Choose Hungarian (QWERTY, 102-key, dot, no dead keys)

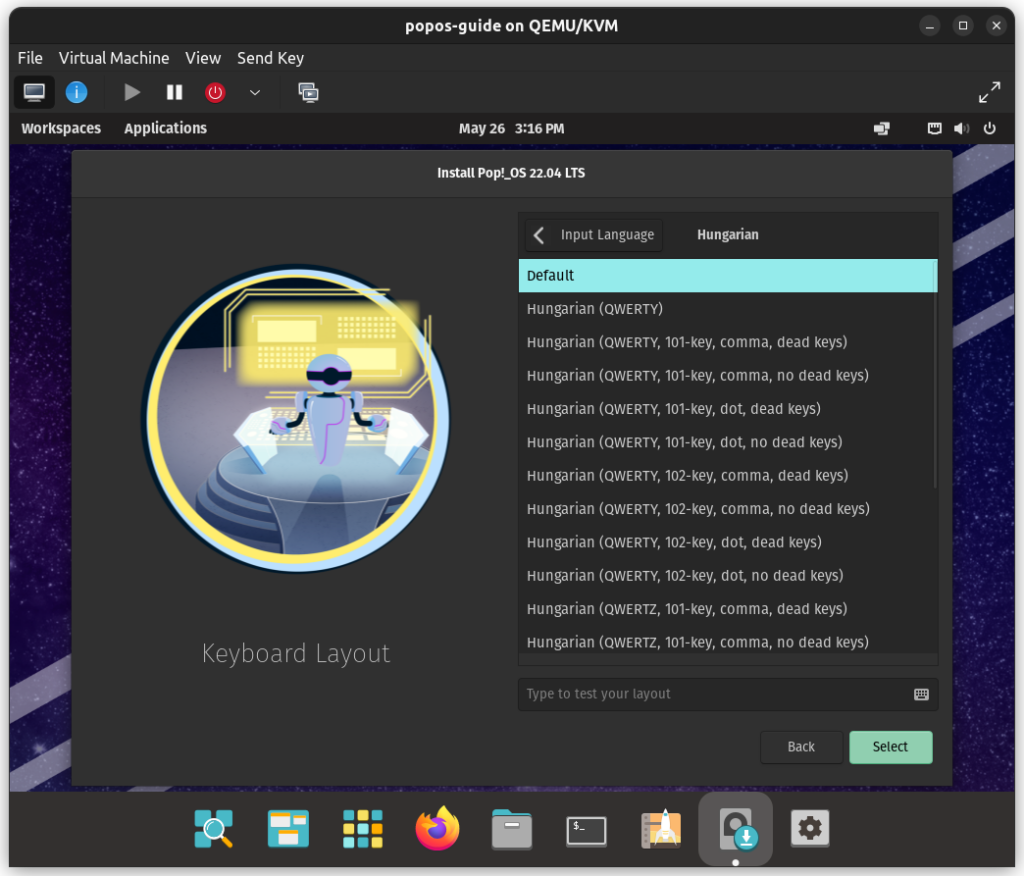(x=728, y=576)
